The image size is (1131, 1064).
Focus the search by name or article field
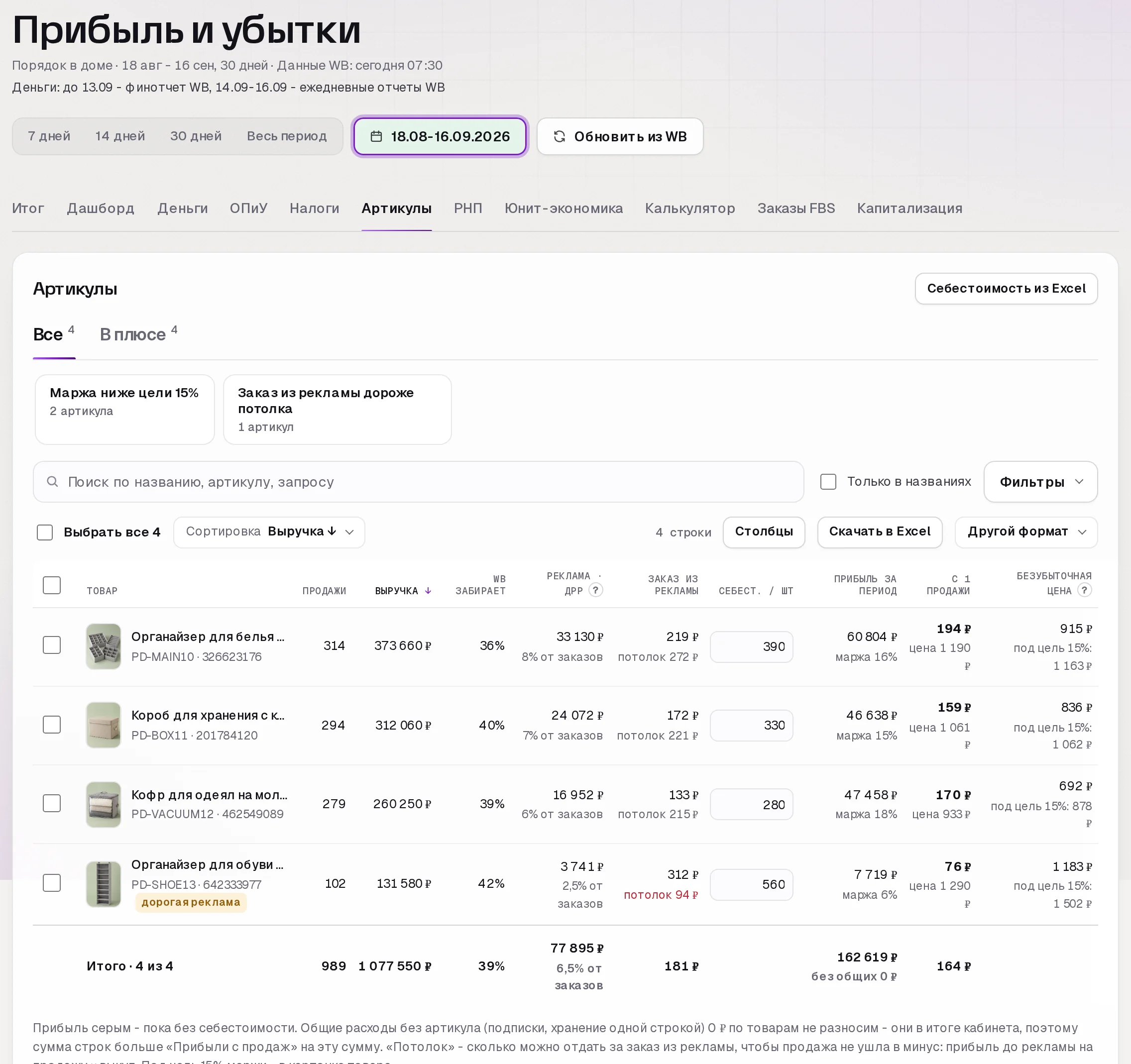click(x=418, y=482)
